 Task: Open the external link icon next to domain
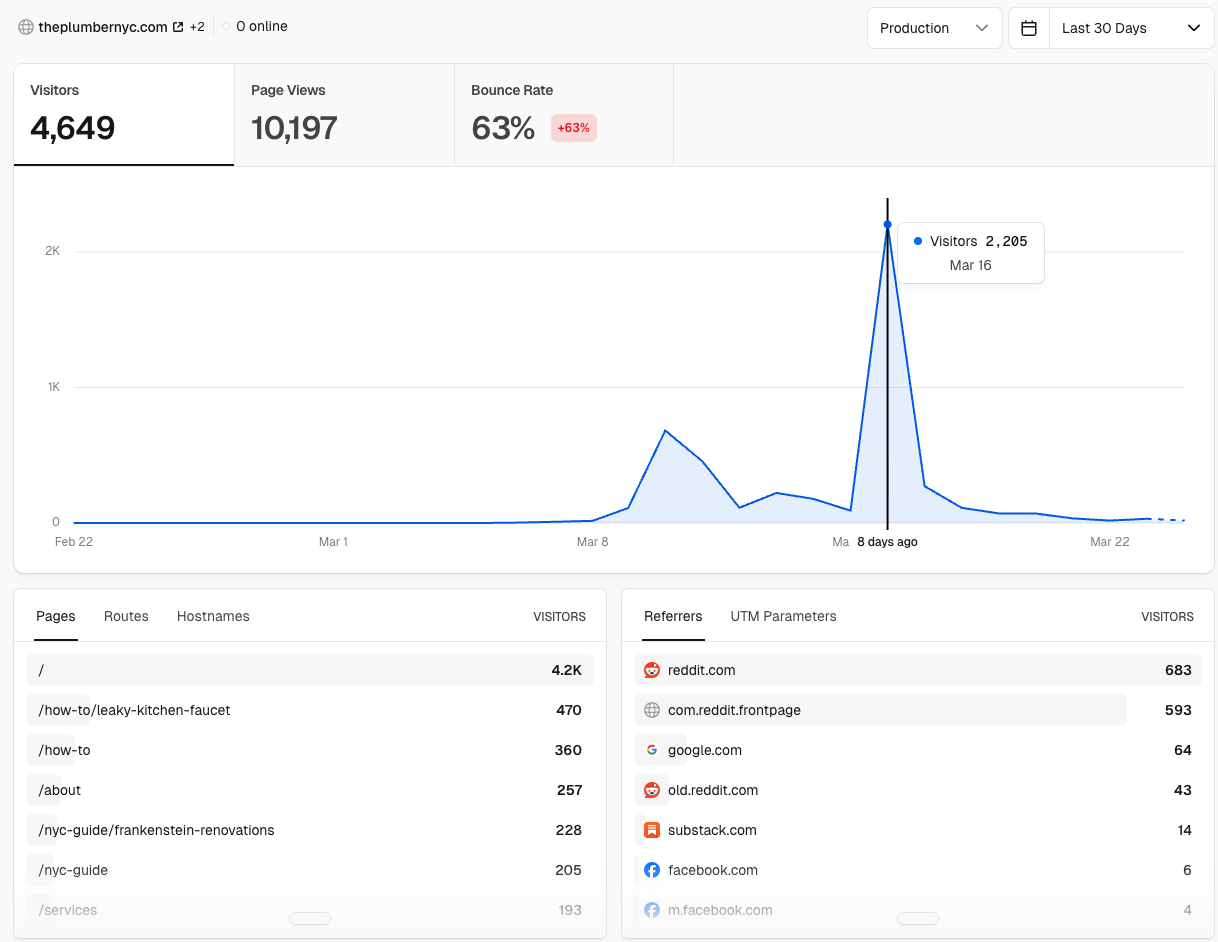click(x=178, y=27)
